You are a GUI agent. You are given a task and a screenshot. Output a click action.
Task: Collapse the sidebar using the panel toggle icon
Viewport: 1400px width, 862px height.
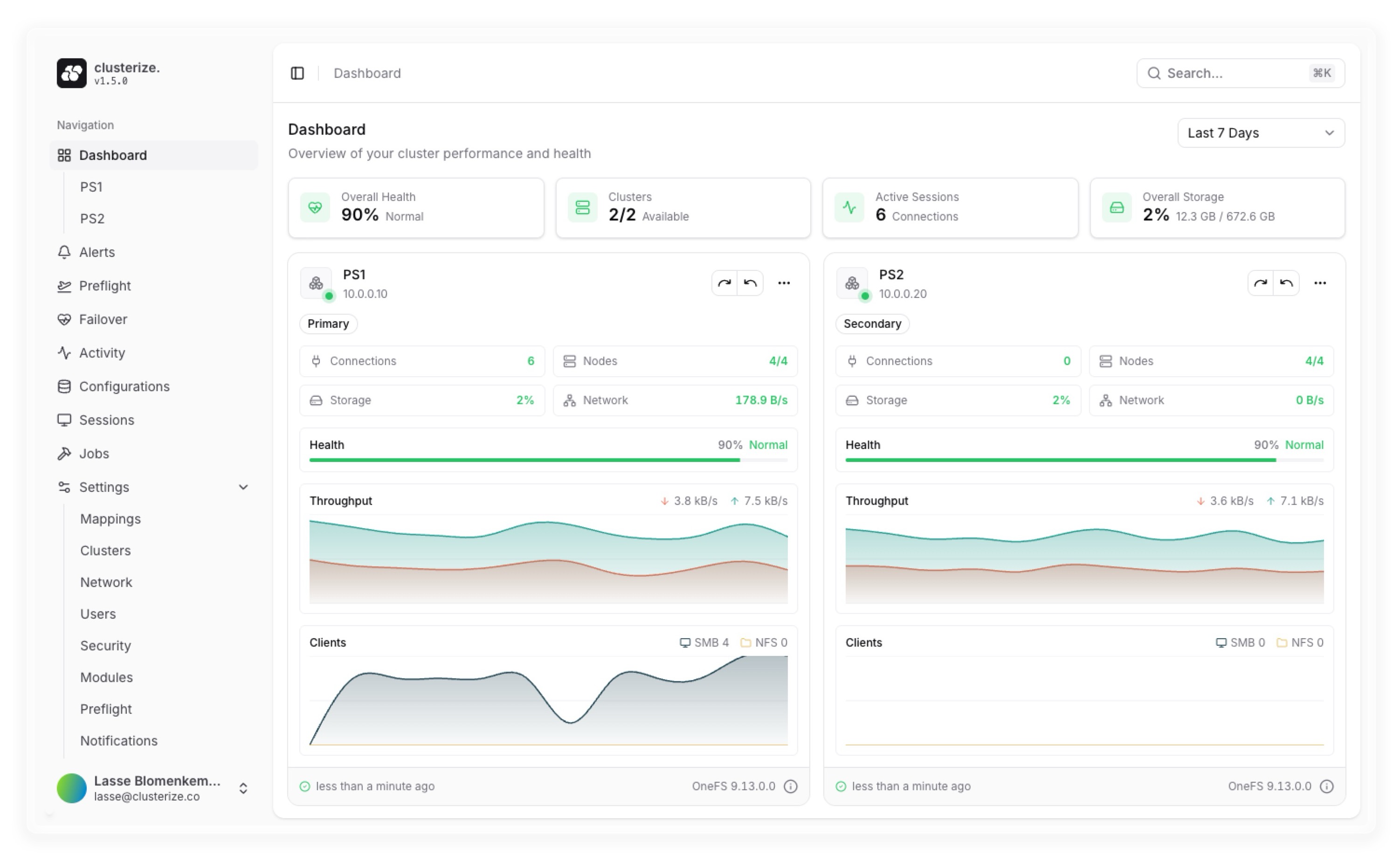[x=297, y=73]
